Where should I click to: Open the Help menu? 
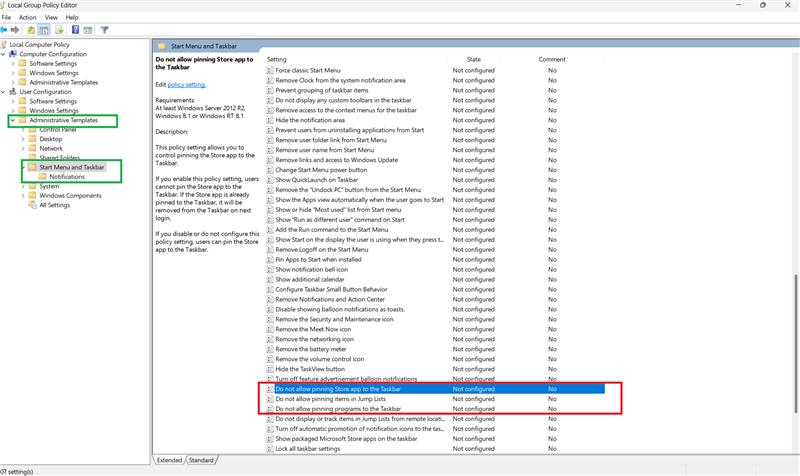click(72, 17)
